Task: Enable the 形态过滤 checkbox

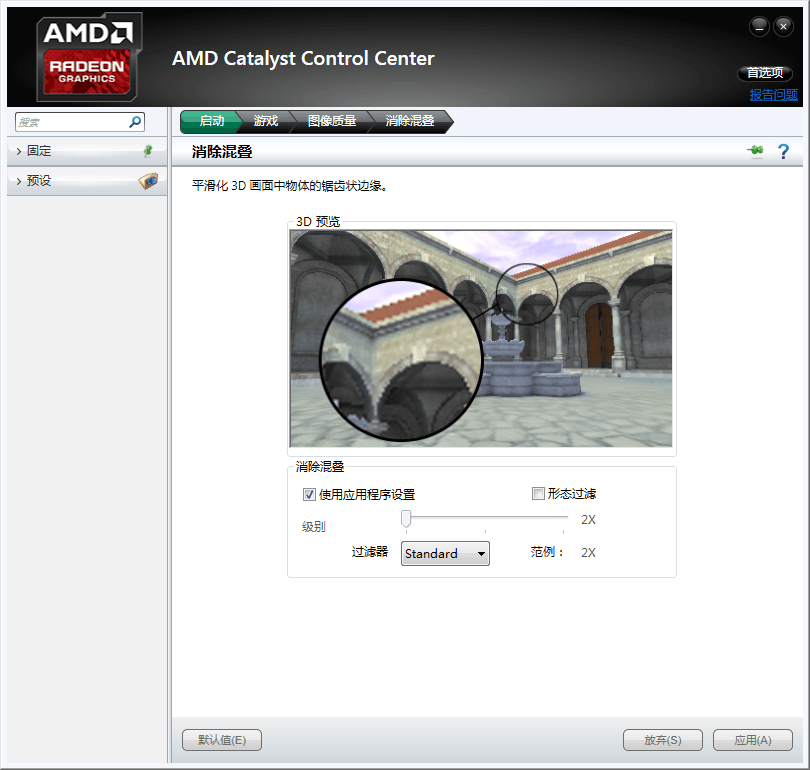Action: [538, 493]
